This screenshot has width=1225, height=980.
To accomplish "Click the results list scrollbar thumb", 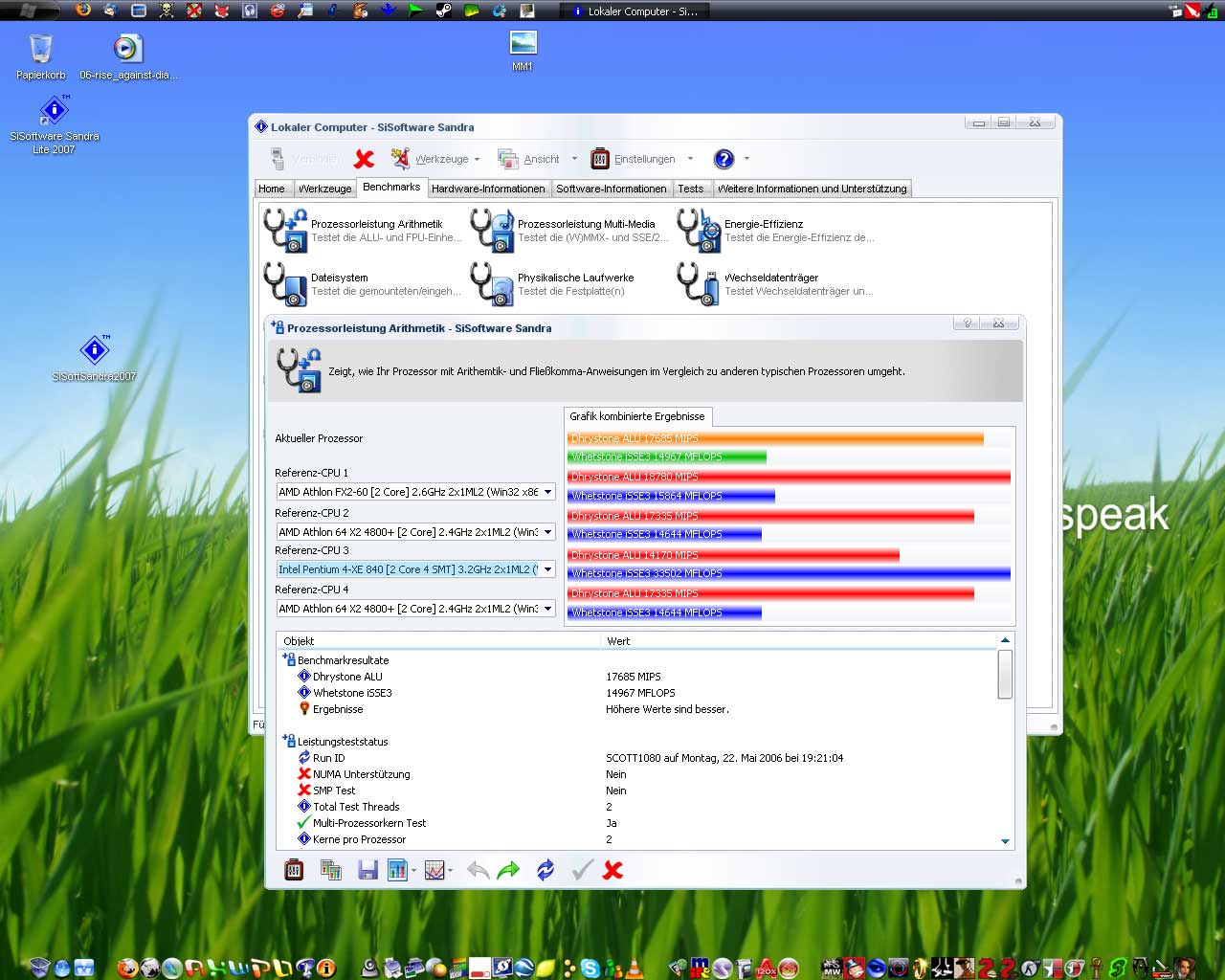I will pyautogui.click(x=1005, y=675).
